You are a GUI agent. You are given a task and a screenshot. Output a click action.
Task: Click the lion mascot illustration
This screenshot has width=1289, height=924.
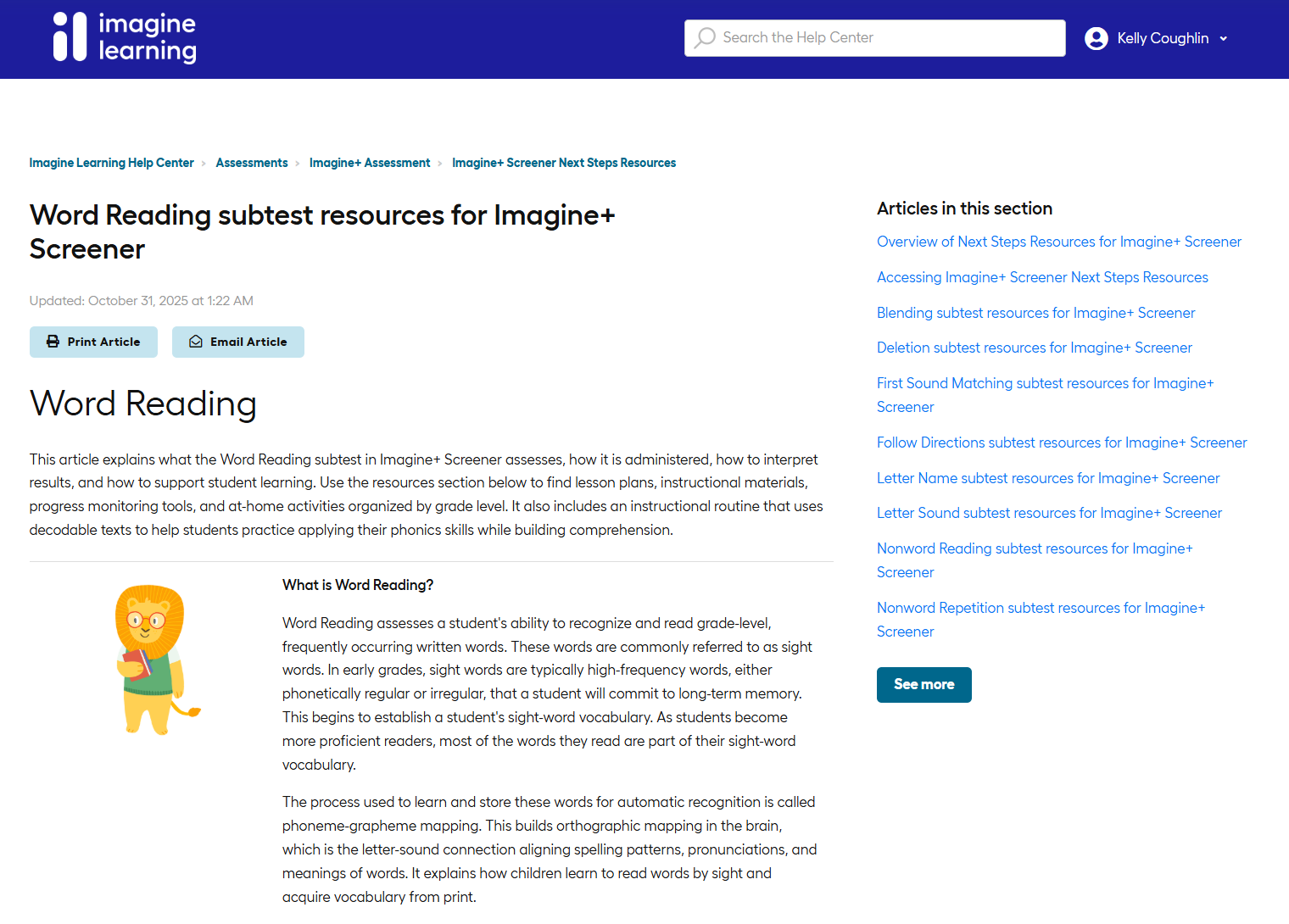tap(157, 659)
